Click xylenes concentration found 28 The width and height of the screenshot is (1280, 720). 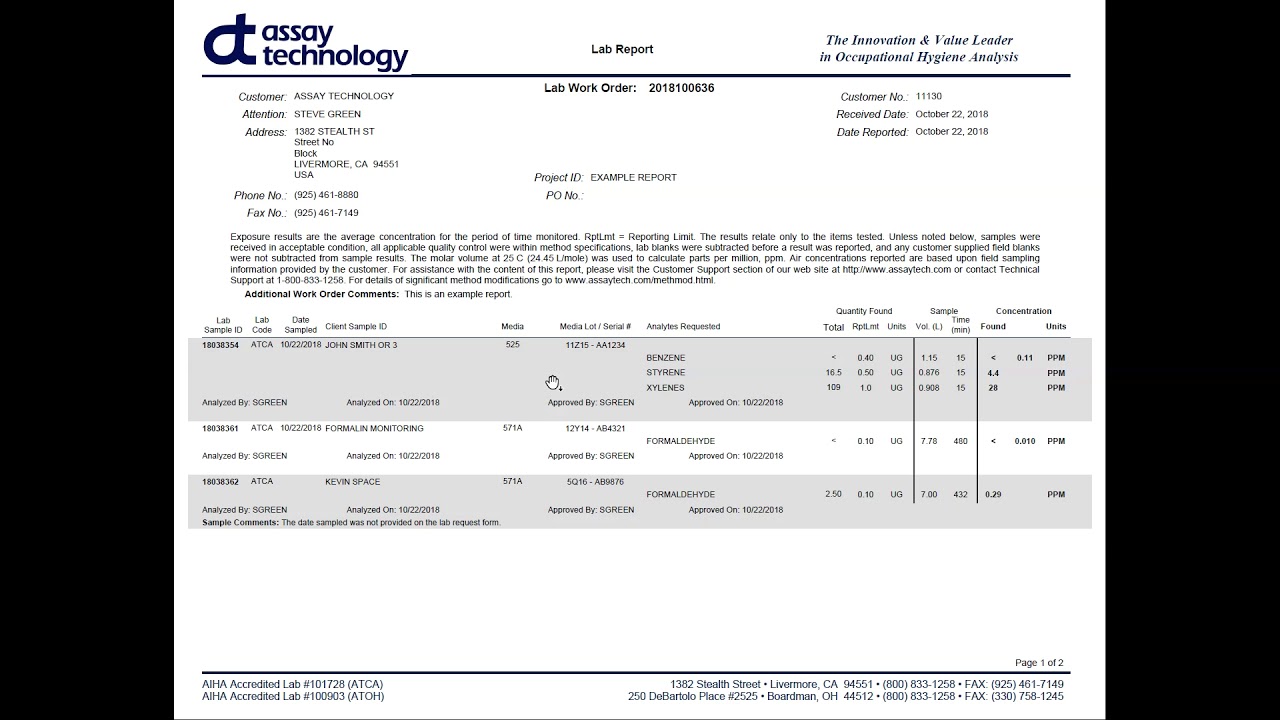[993, 388]
